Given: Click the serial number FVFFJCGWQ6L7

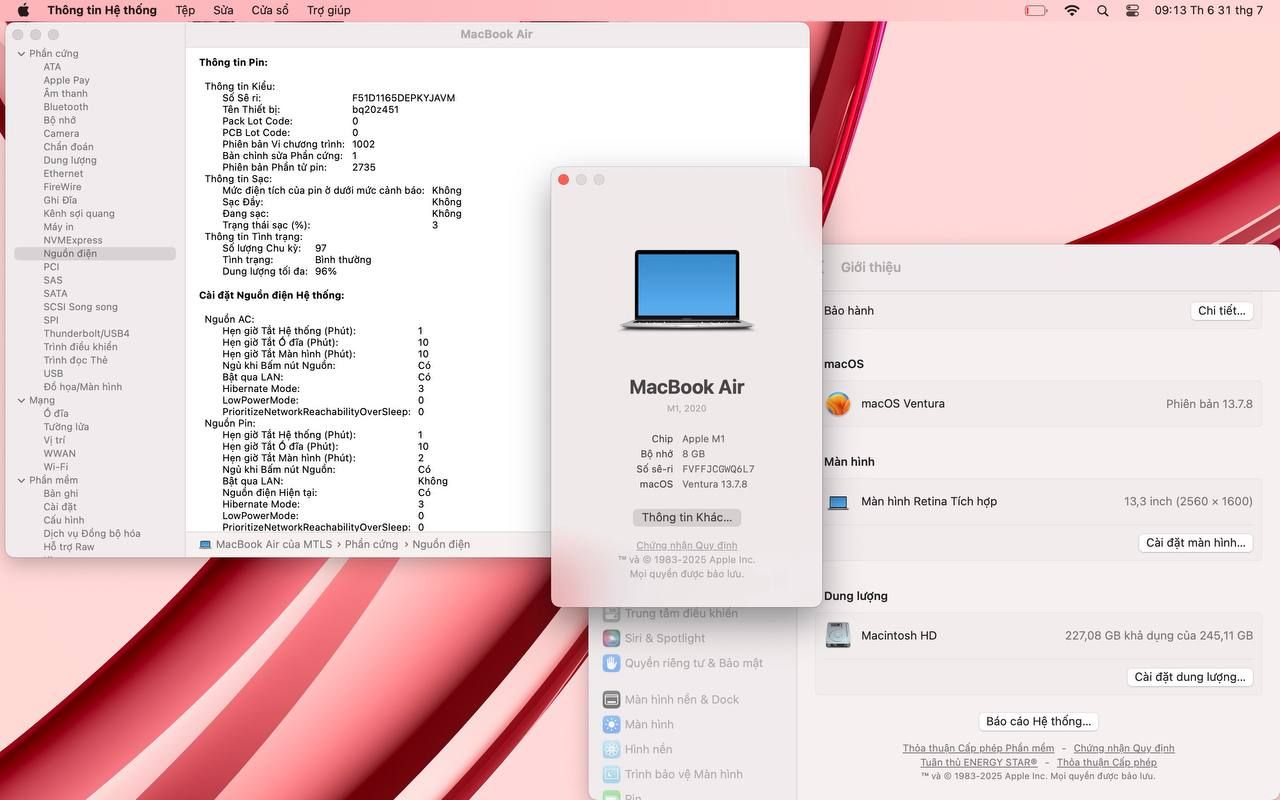Looking at the screenshot, I should [x=718, y=469].
